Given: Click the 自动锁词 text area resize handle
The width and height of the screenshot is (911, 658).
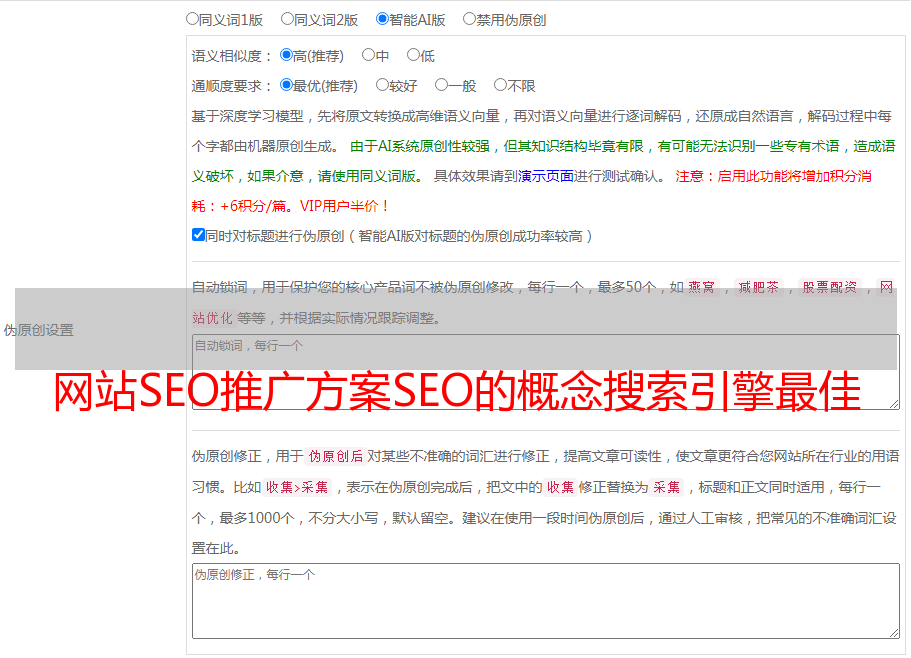Looking at the screenshot, I should coord(892,403).
